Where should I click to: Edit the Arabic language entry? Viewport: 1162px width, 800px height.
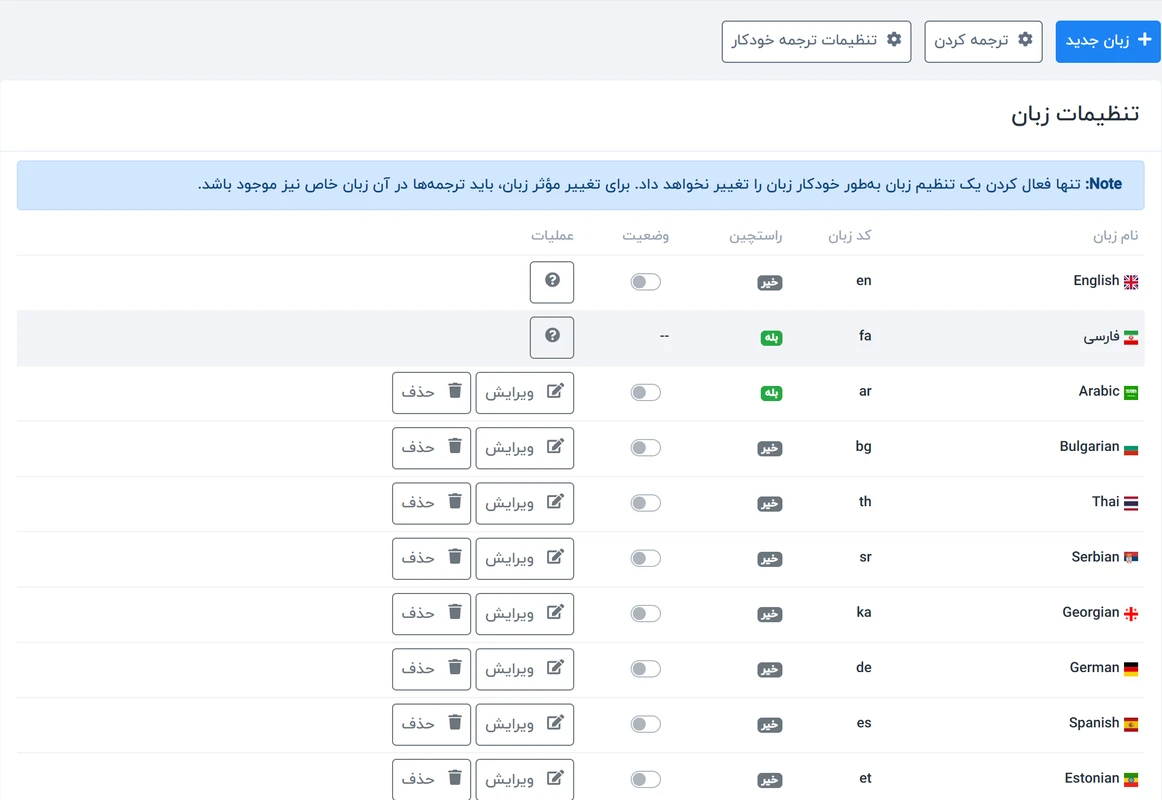click(525, 393)
